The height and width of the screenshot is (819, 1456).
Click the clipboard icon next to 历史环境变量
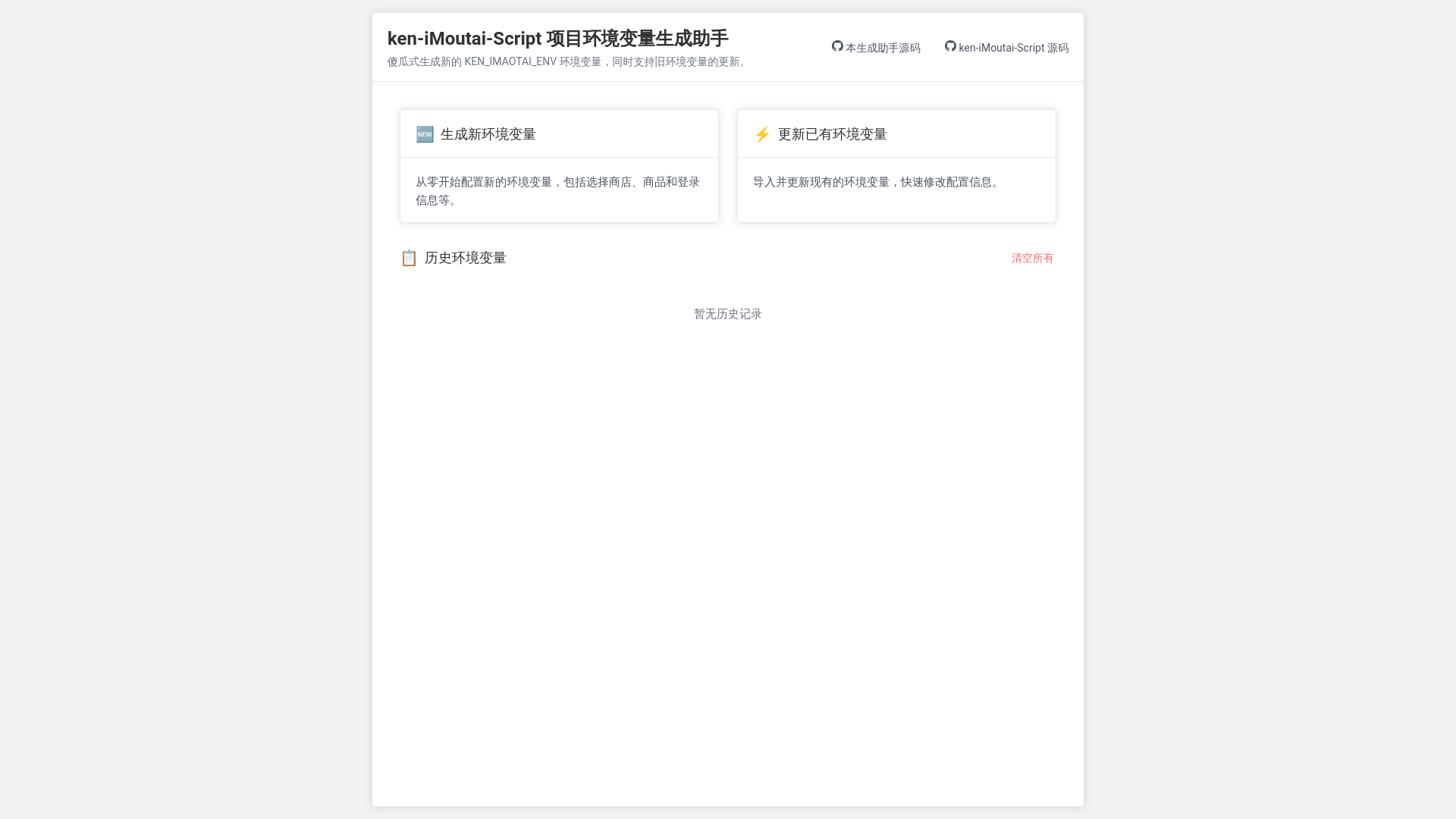coord(409,258)
